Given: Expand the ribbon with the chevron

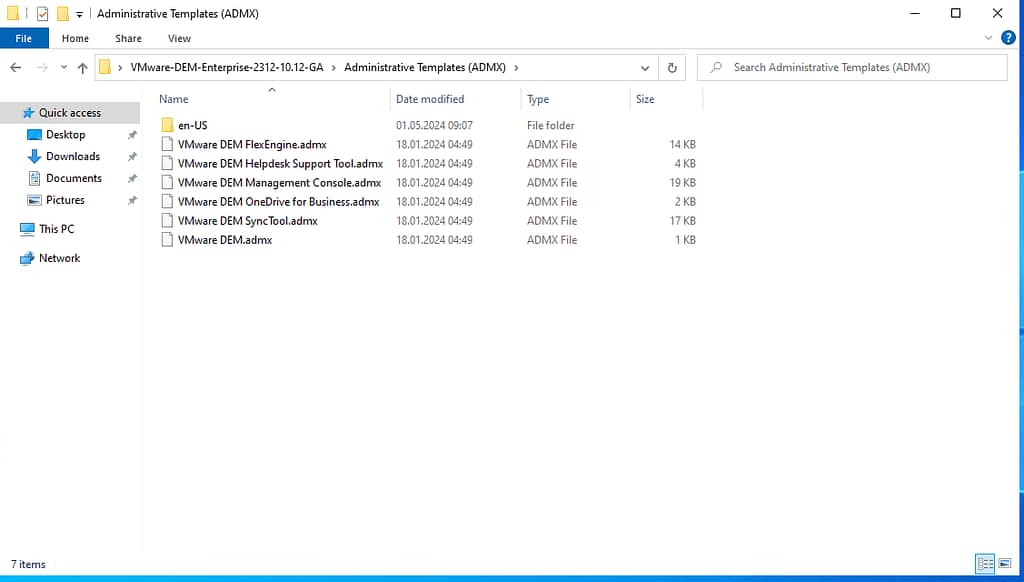Looking at the screenshot, I should tap(988, 38).
